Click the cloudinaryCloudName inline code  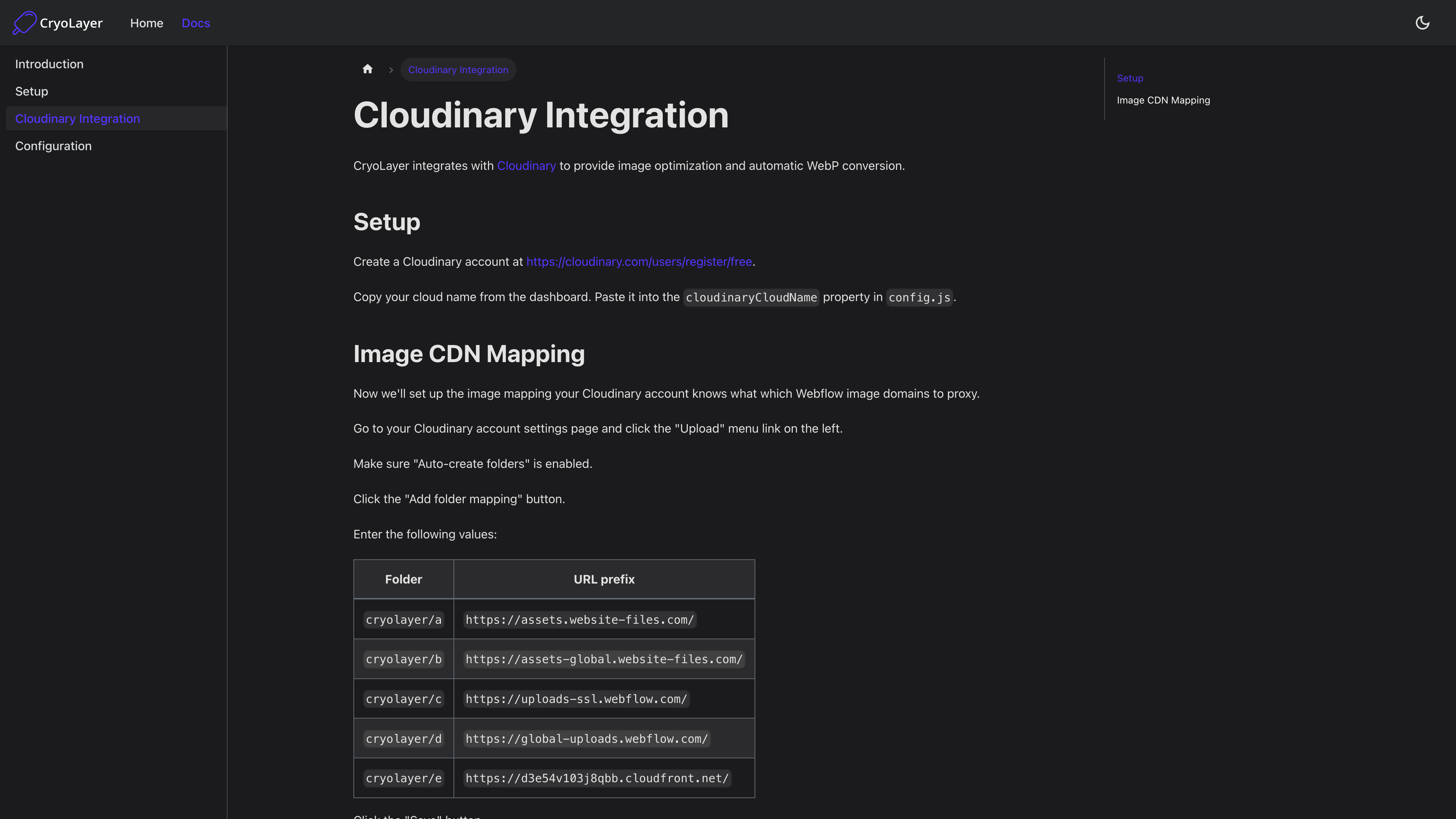coord(751,297)
